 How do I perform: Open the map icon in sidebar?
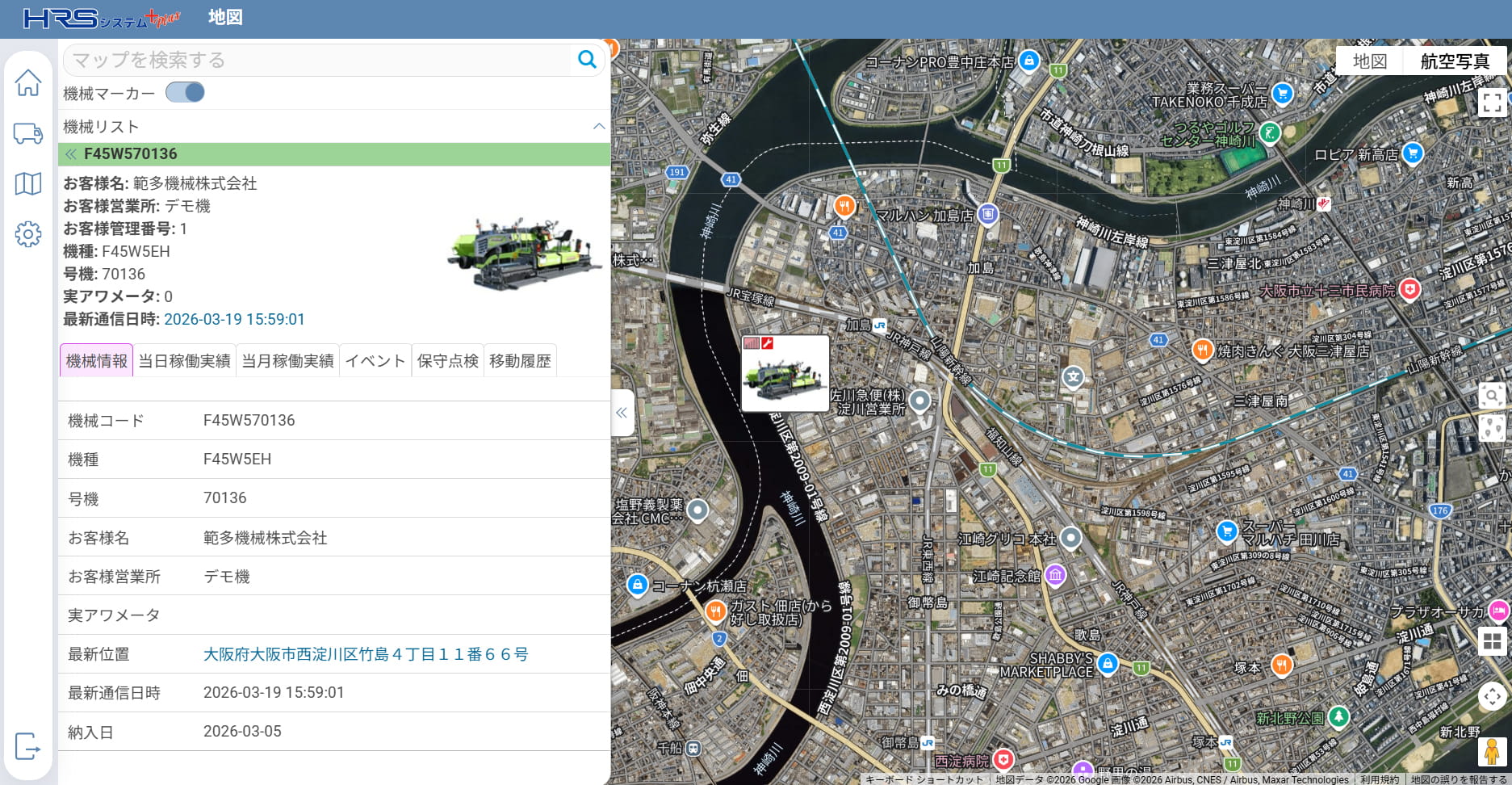pyautogui.click(x=28, y=183)
